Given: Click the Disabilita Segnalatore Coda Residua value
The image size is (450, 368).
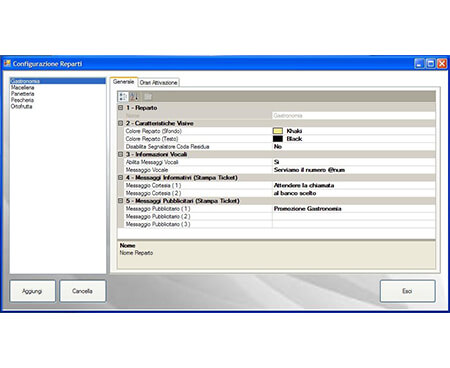Looking at the screenshot, I should pyautogui.click(x=354, y=147).
